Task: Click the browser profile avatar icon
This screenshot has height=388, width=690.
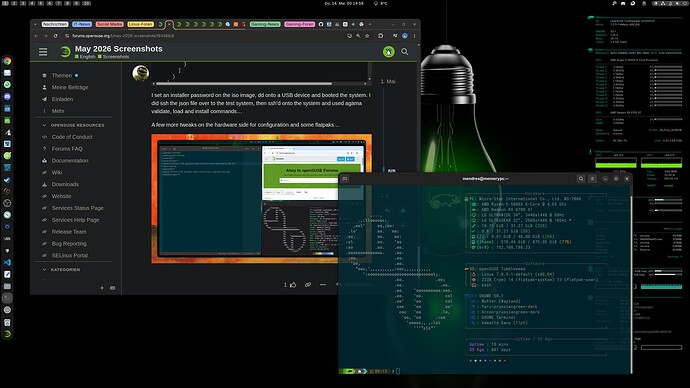Action: point(405,36)
